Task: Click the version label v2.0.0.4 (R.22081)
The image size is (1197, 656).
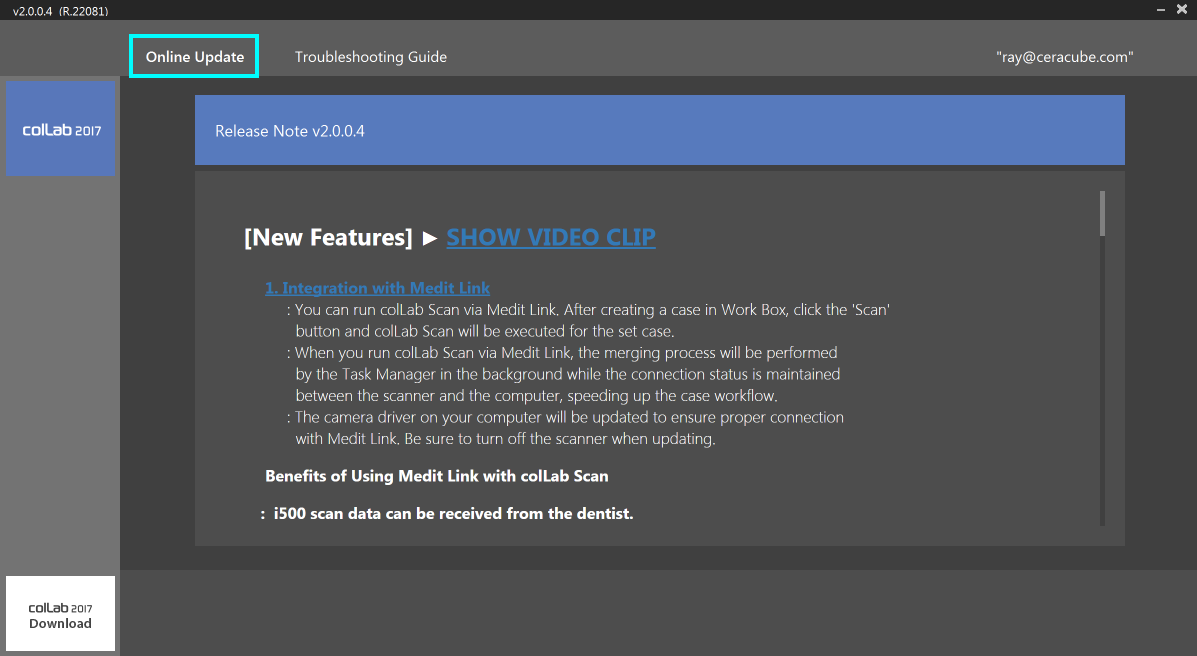Action: pyautogui.click(x=60, y=11)
